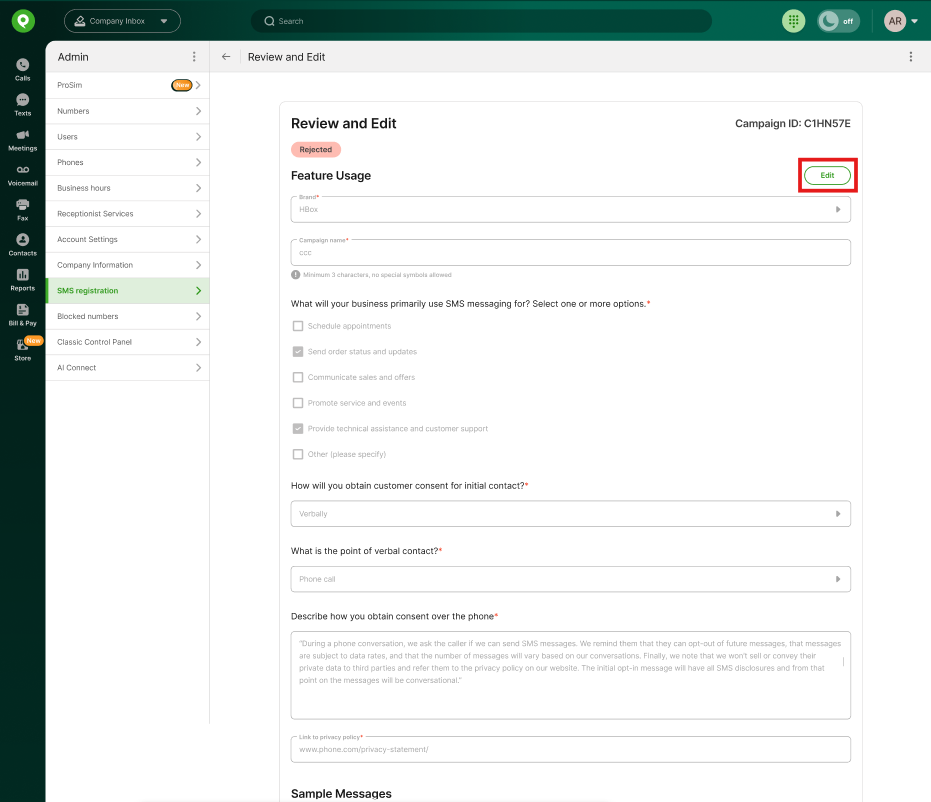Toggle the do-not-disturb off switch
Image resolution: width=931 pixels, height=802 pixels.
[838, 21]
